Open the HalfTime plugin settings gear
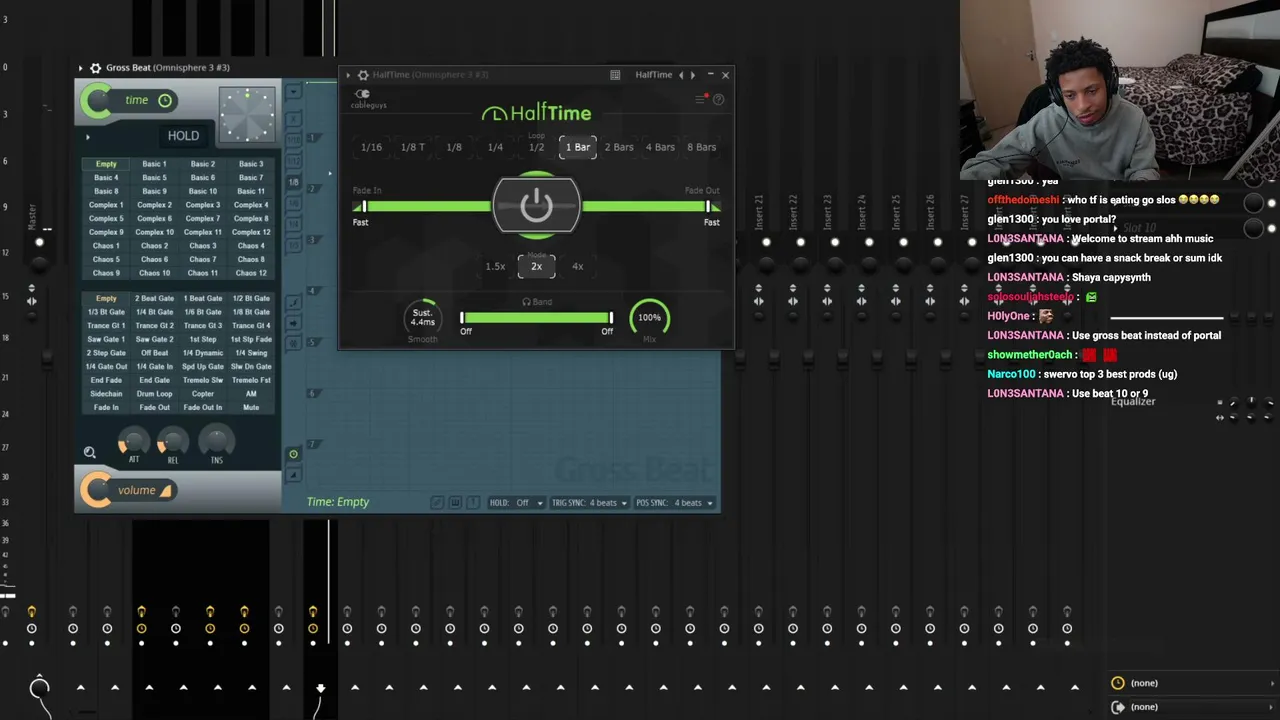The height and width of the screenshot is (720, 1280). 363,75
